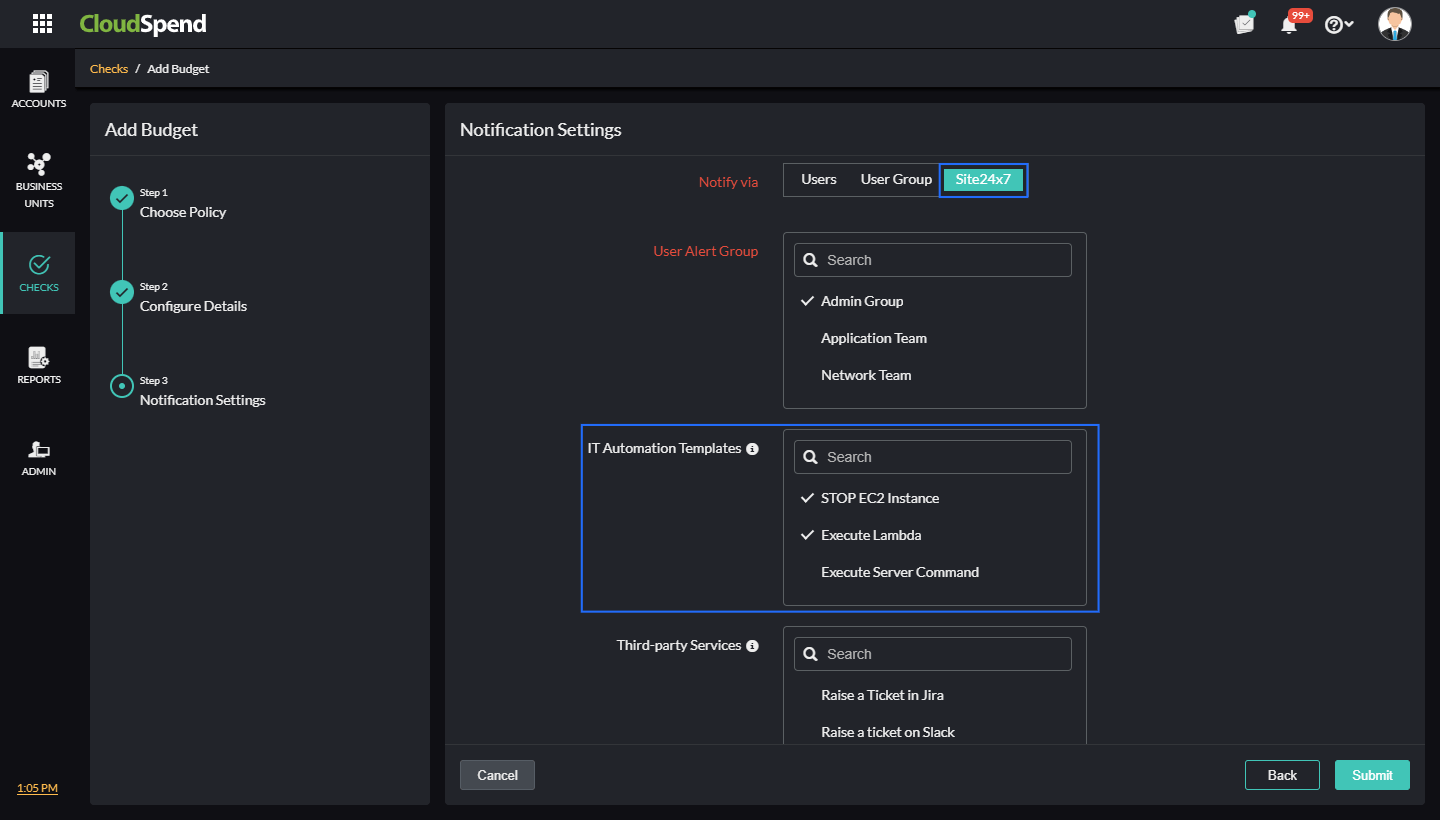This screenshot has height=820, width=1440.
Task: Select the User Group notify option
Action: click(895, 179)
